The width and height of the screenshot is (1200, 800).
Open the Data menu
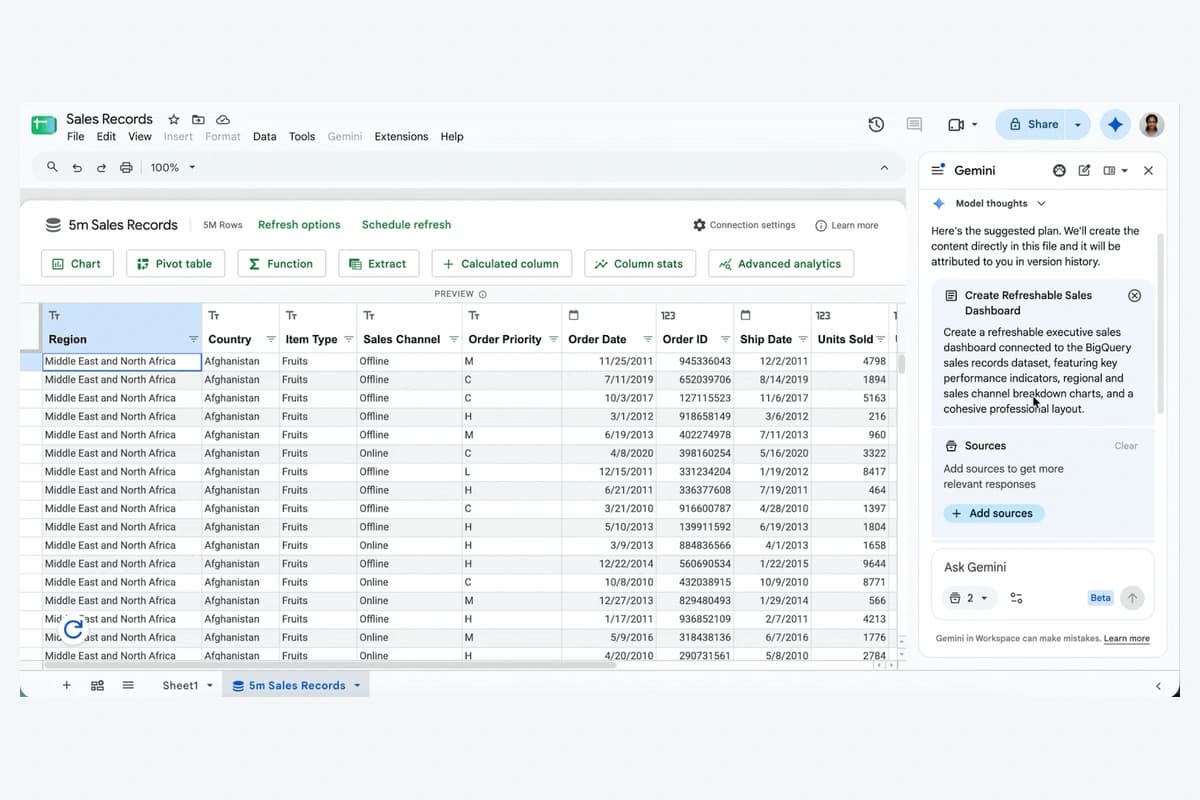click(x=265, y=137)
